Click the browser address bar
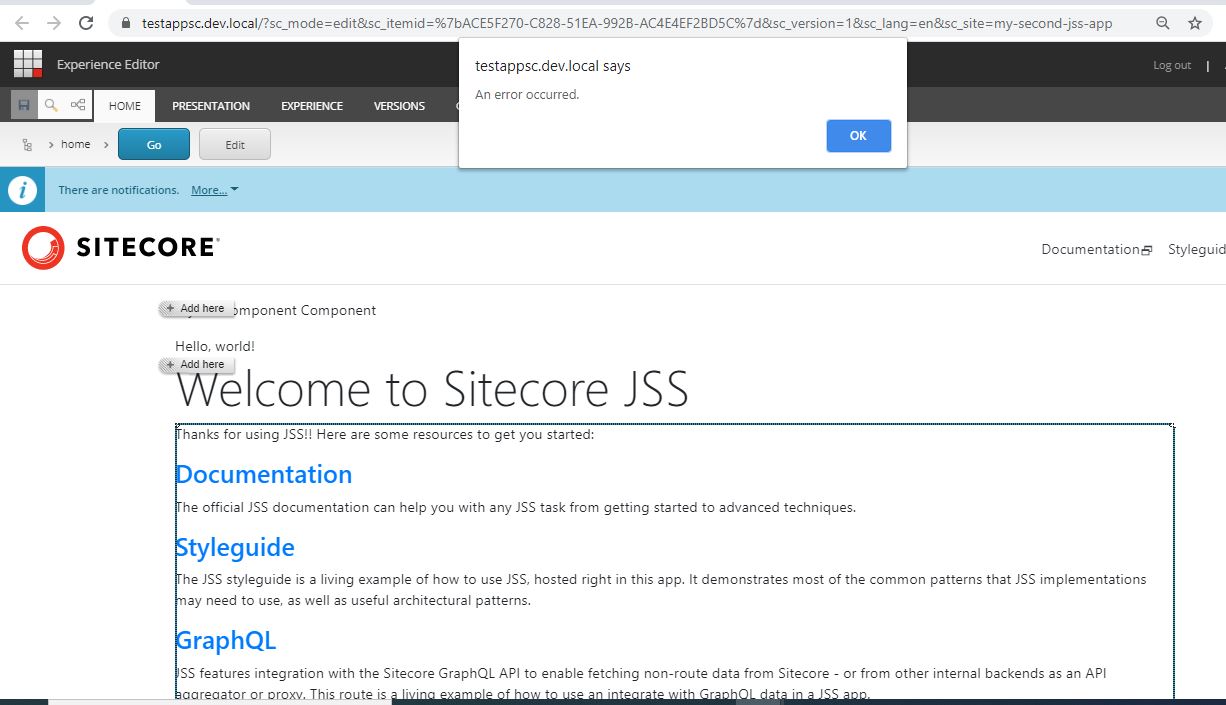The image size is (1226, 705). pos(600,22)
